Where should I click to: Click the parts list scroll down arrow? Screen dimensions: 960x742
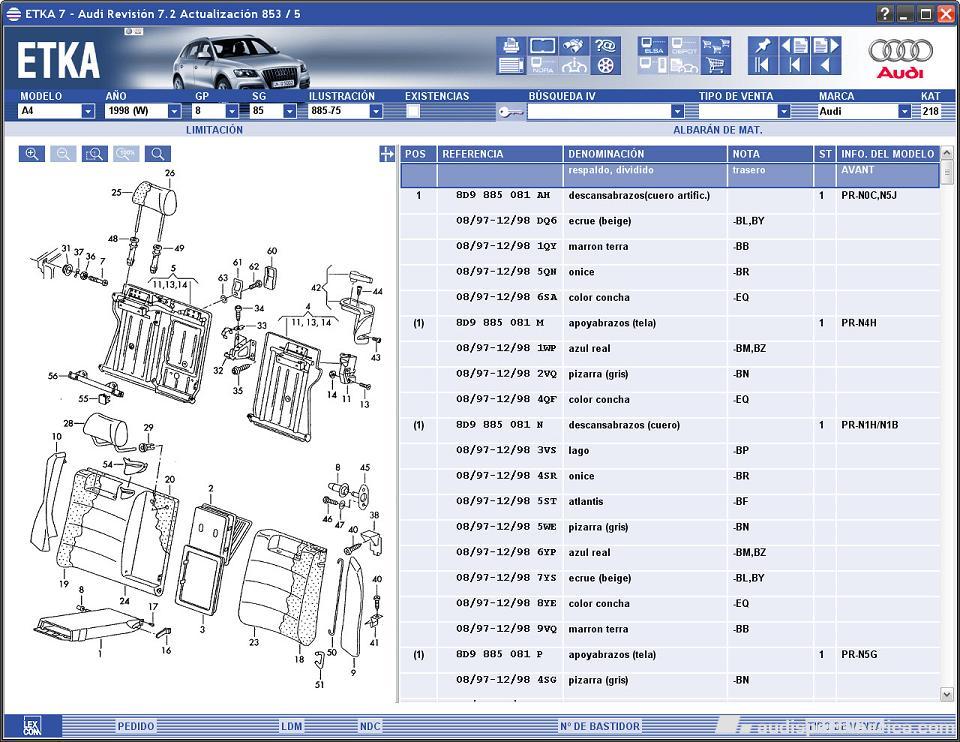(947, 694)
